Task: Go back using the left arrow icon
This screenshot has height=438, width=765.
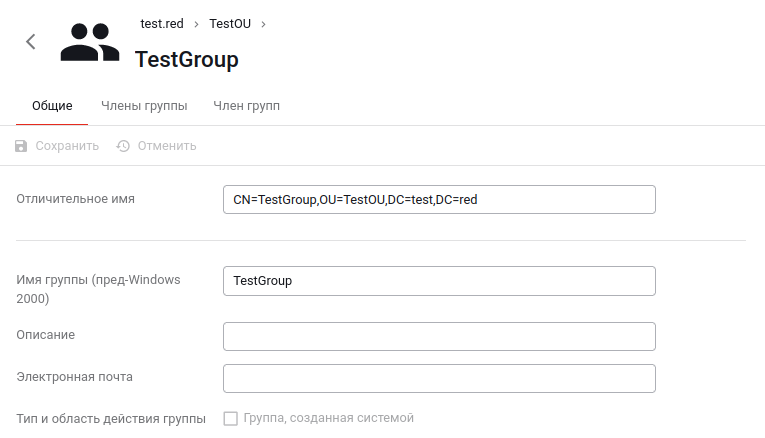Action: 31,41
